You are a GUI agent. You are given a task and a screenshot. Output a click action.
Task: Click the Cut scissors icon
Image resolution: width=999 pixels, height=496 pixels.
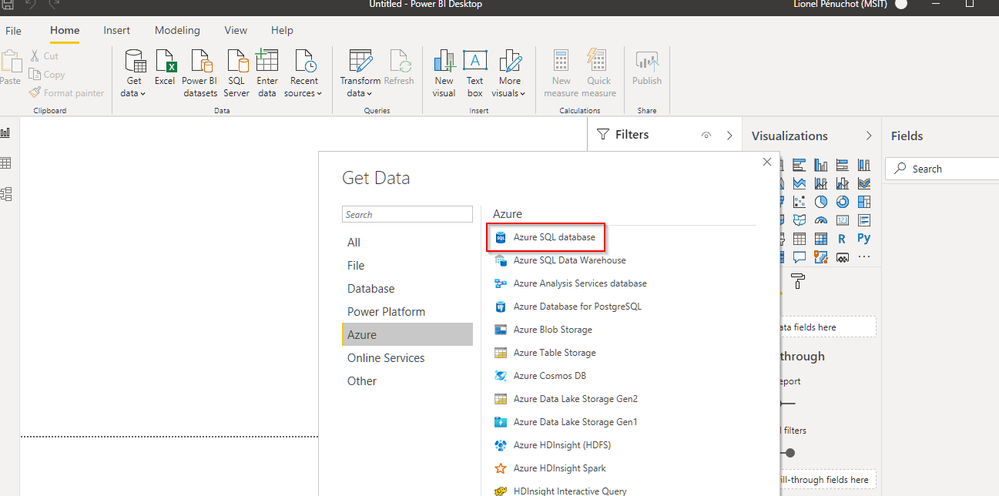pyautogui.click(x=34, y=56)
